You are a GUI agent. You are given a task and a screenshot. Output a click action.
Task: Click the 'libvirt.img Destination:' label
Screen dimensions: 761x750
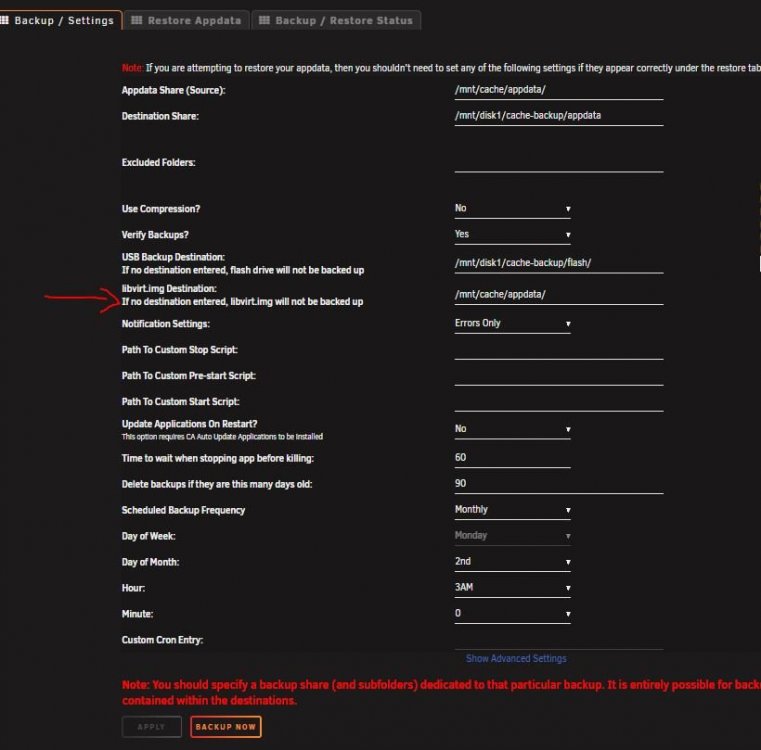pos(169,289)
